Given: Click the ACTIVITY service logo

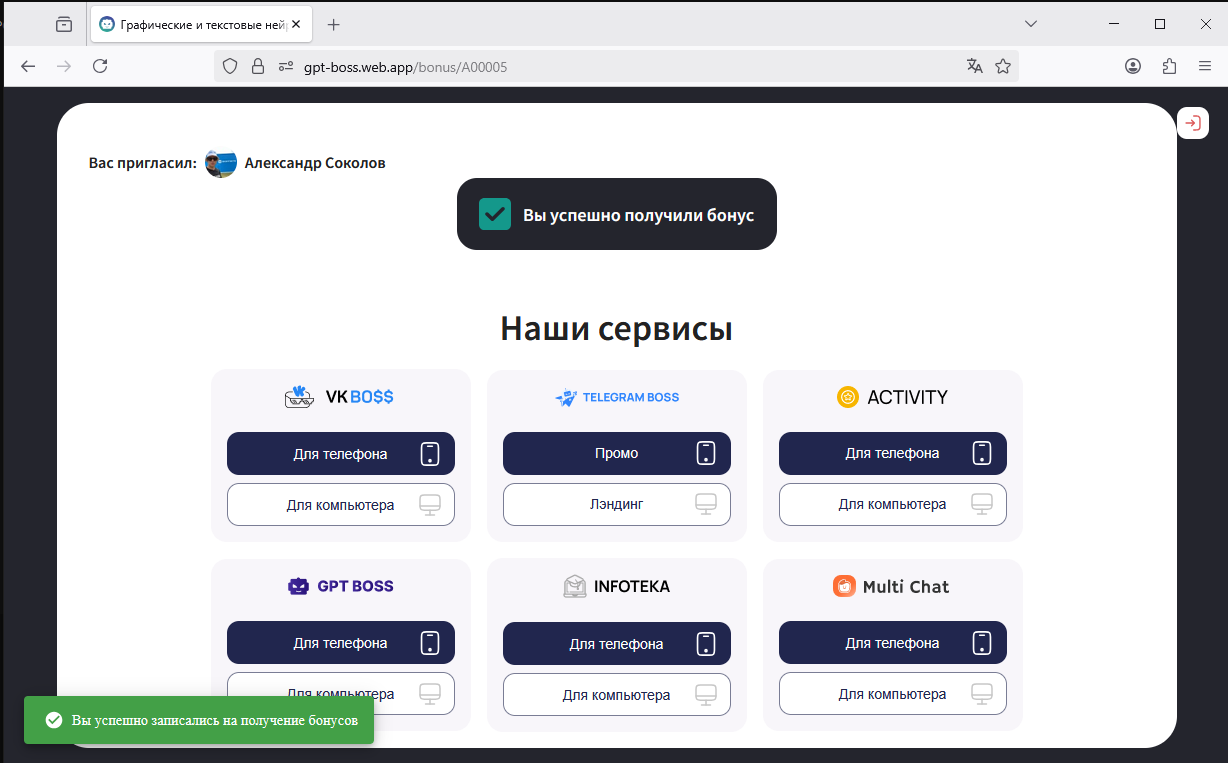Looking at the screenshot, I should (x=892, y=397).
